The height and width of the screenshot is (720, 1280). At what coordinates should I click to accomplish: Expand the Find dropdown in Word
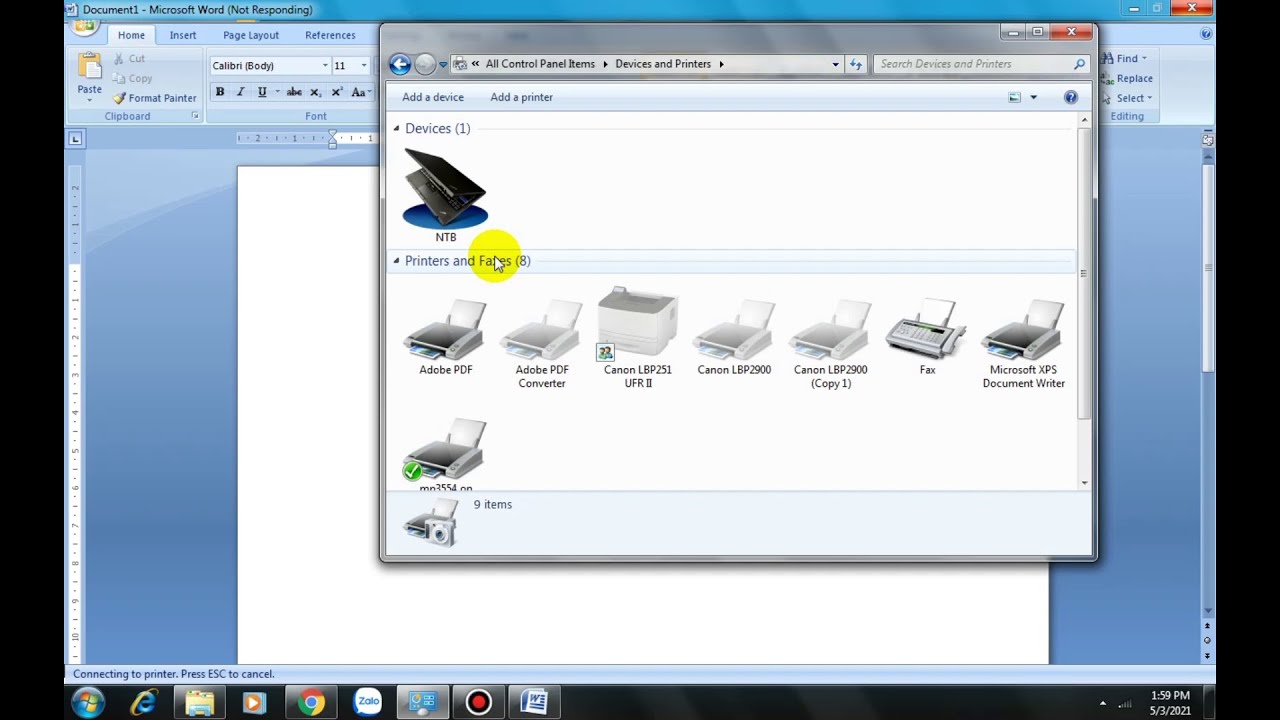pyautogui.click(x=1144, y=59)
